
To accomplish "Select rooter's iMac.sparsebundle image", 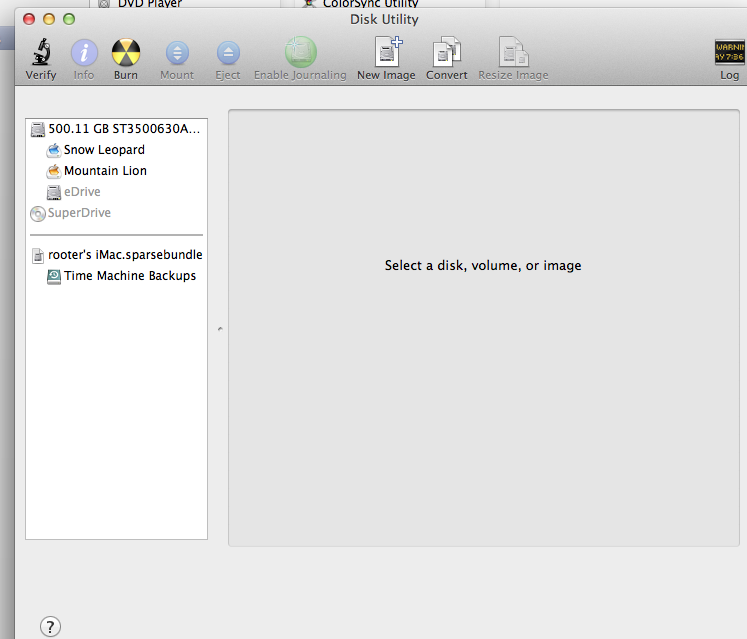I will click(x=116, y=255).
